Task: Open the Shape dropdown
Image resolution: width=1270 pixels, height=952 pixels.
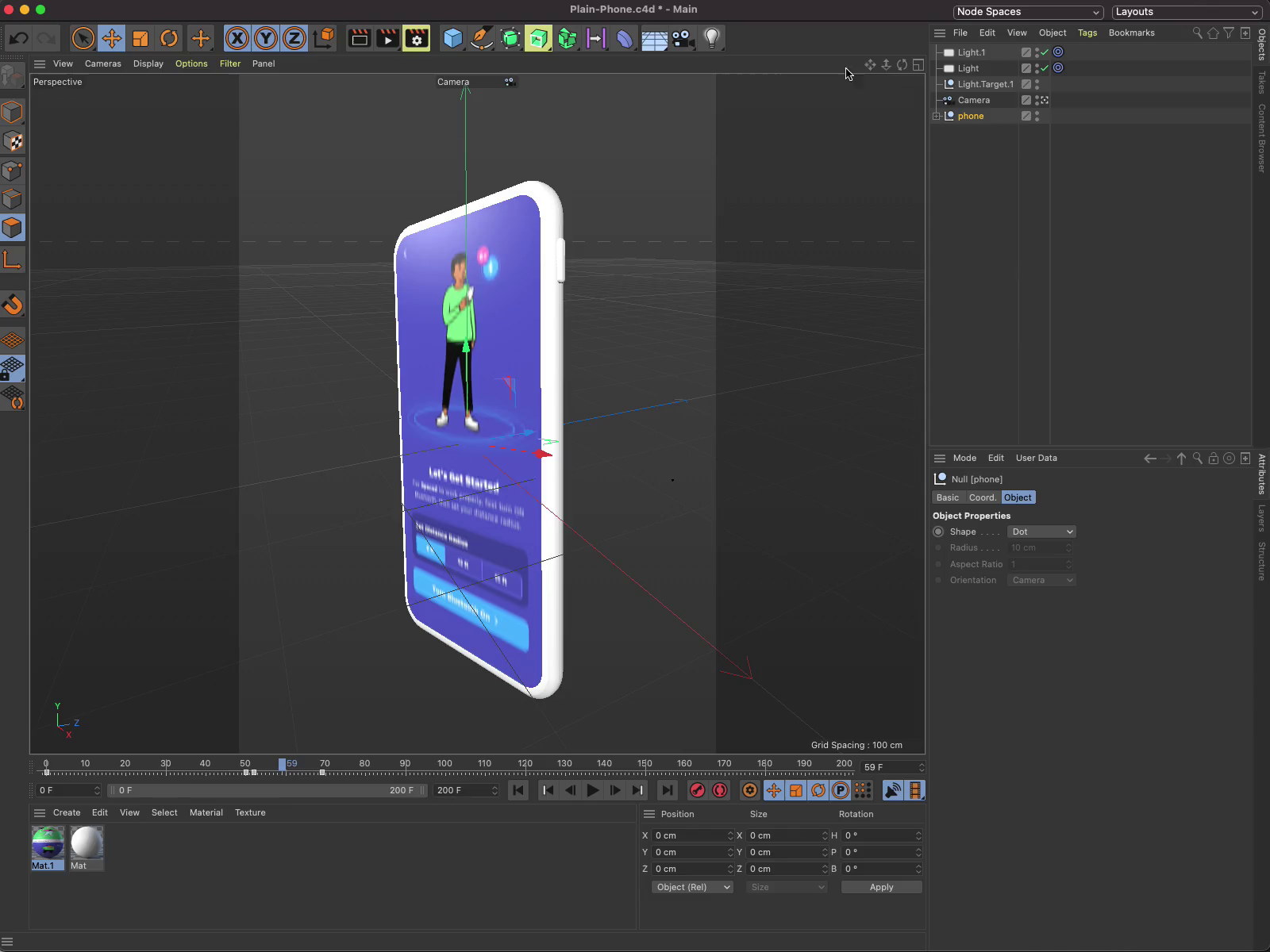Action: 1041,532
